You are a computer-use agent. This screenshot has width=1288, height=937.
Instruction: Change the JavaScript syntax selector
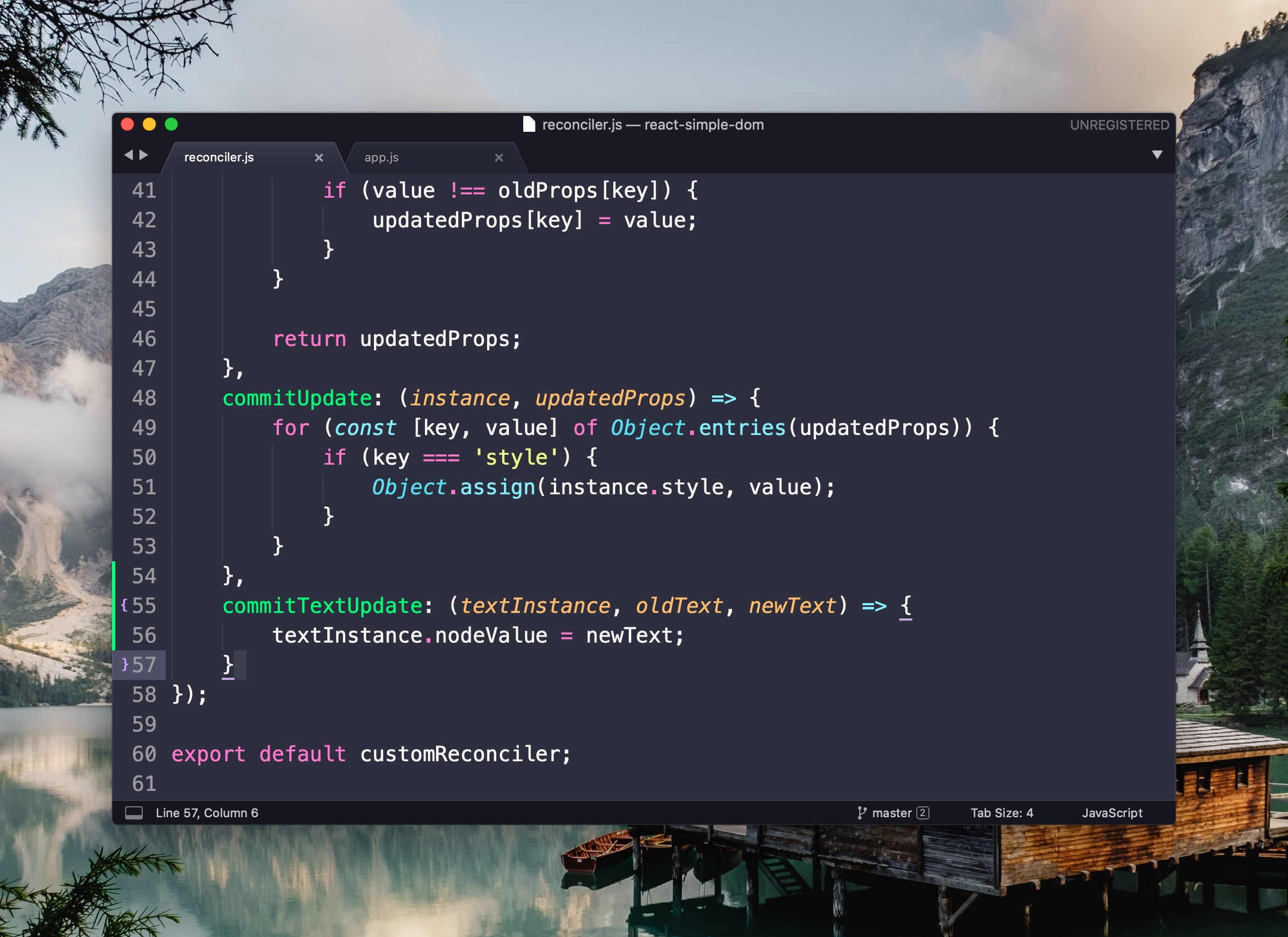(x=1111, y=812)
